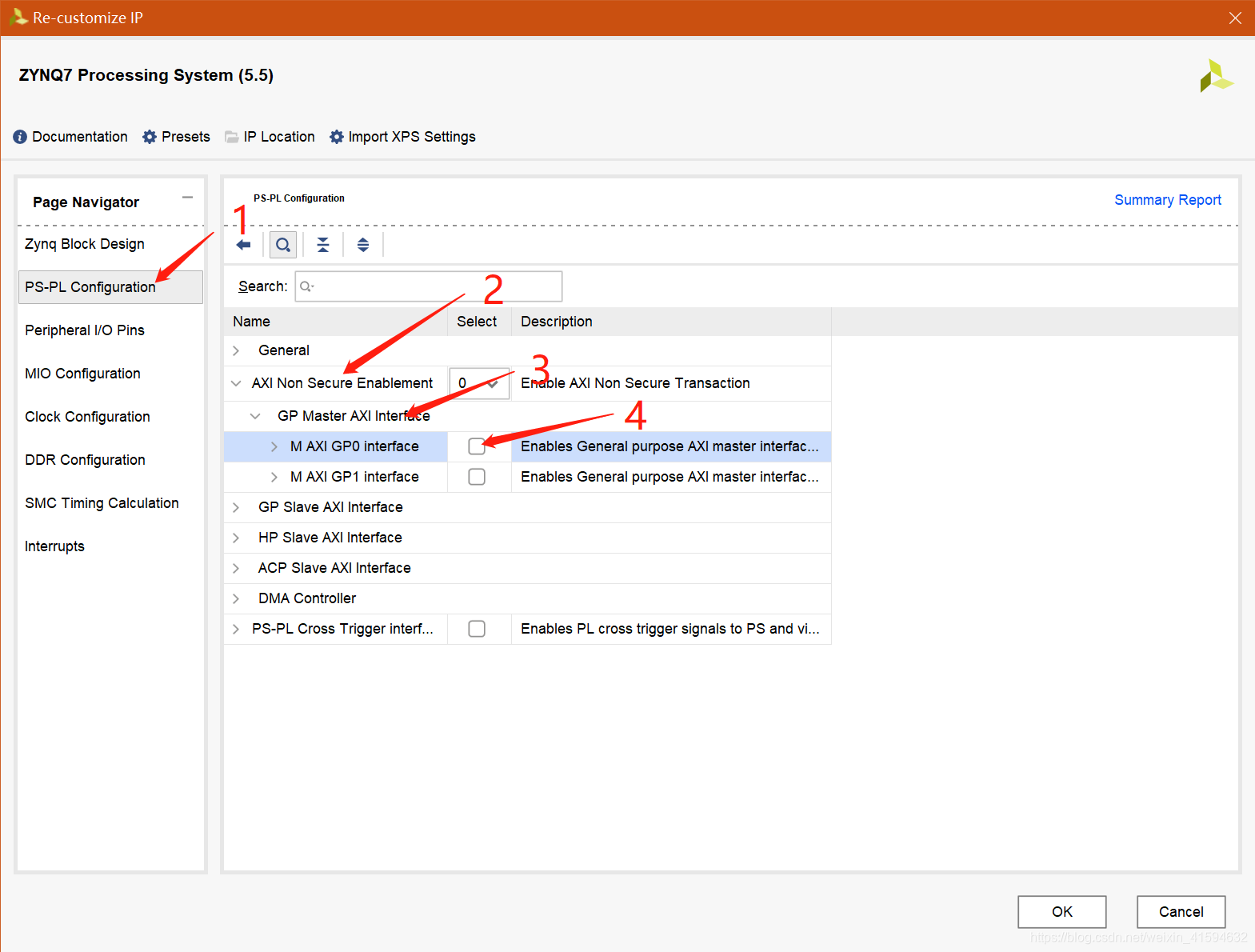Select 'Enable AXI Non Secure Transaction' description cell
The image size is (1255, 952).
(671, 383)
